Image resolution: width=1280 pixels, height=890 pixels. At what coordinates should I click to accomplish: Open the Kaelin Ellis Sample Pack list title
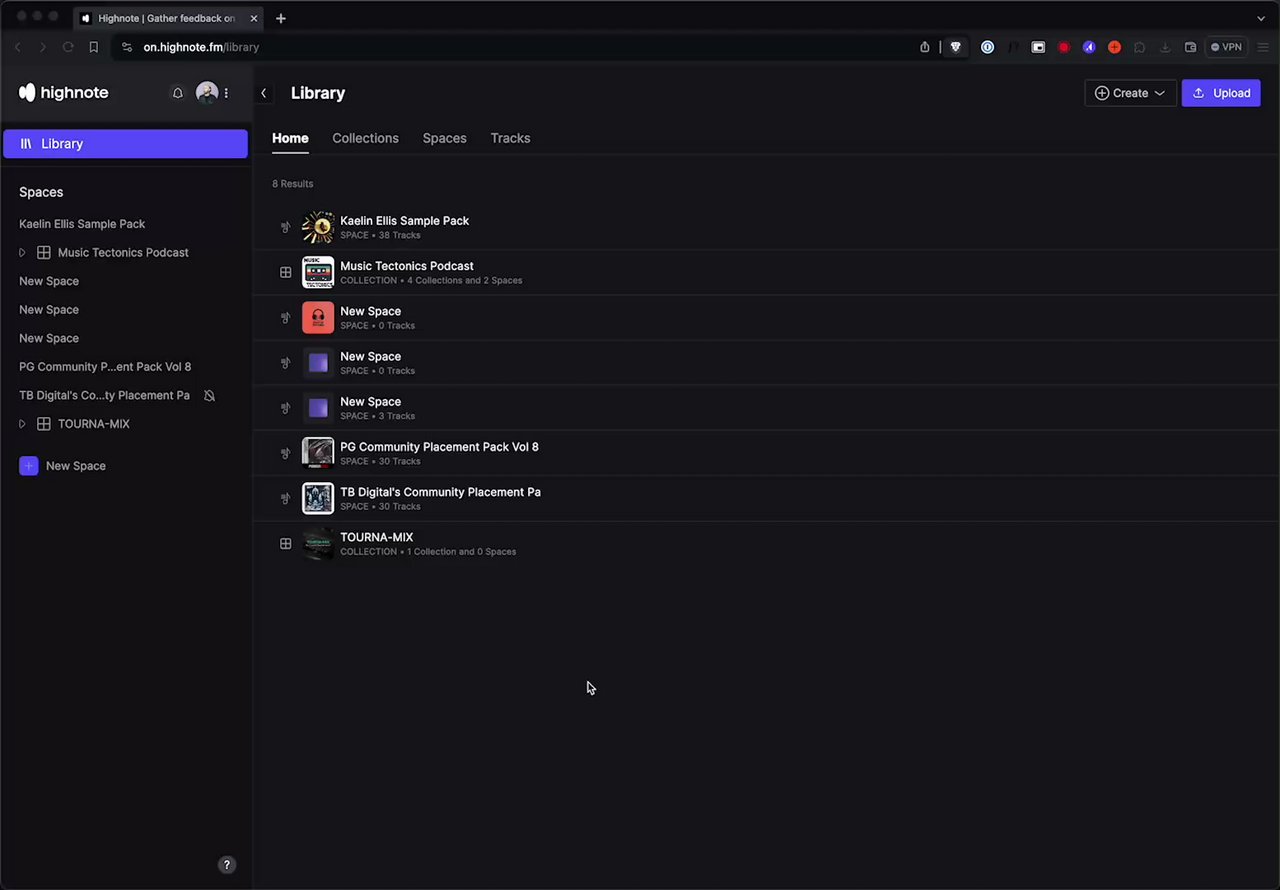(404, 221)
